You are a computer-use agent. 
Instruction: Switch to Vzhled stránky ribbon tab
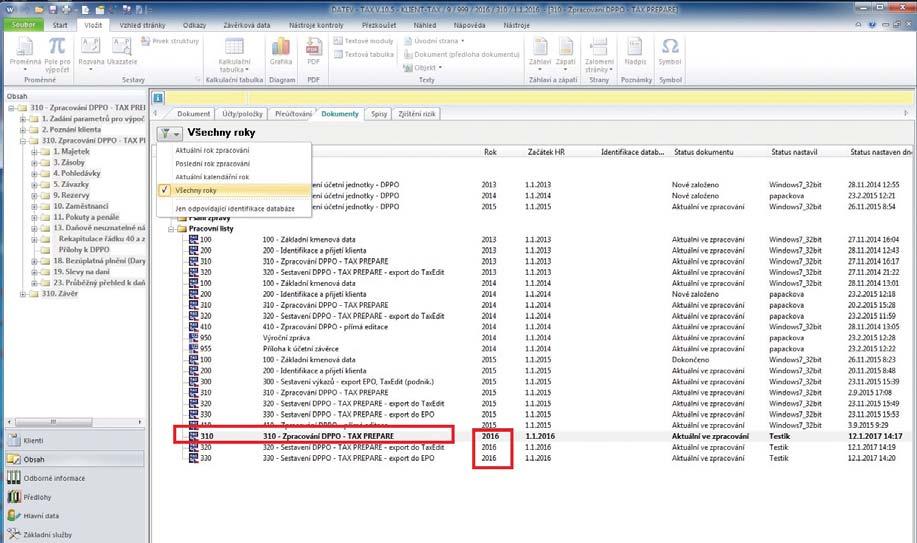pyautogui.click(x=142, y=25)
